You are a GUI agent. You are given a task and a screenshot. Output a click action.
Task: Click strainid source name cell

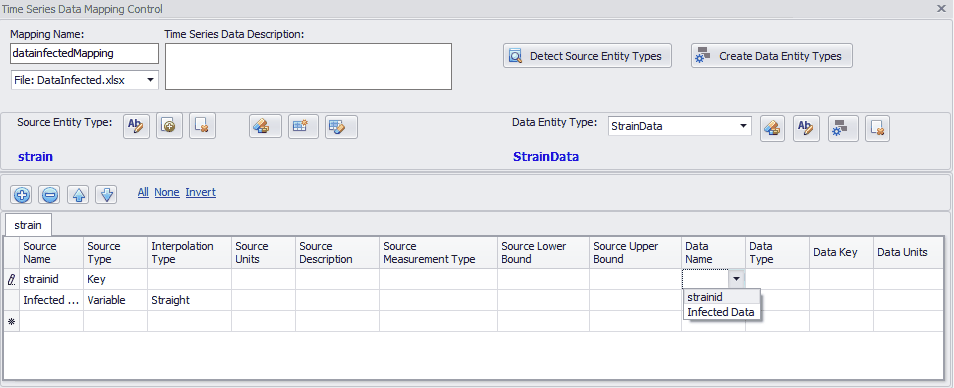(x=52, y=279)
